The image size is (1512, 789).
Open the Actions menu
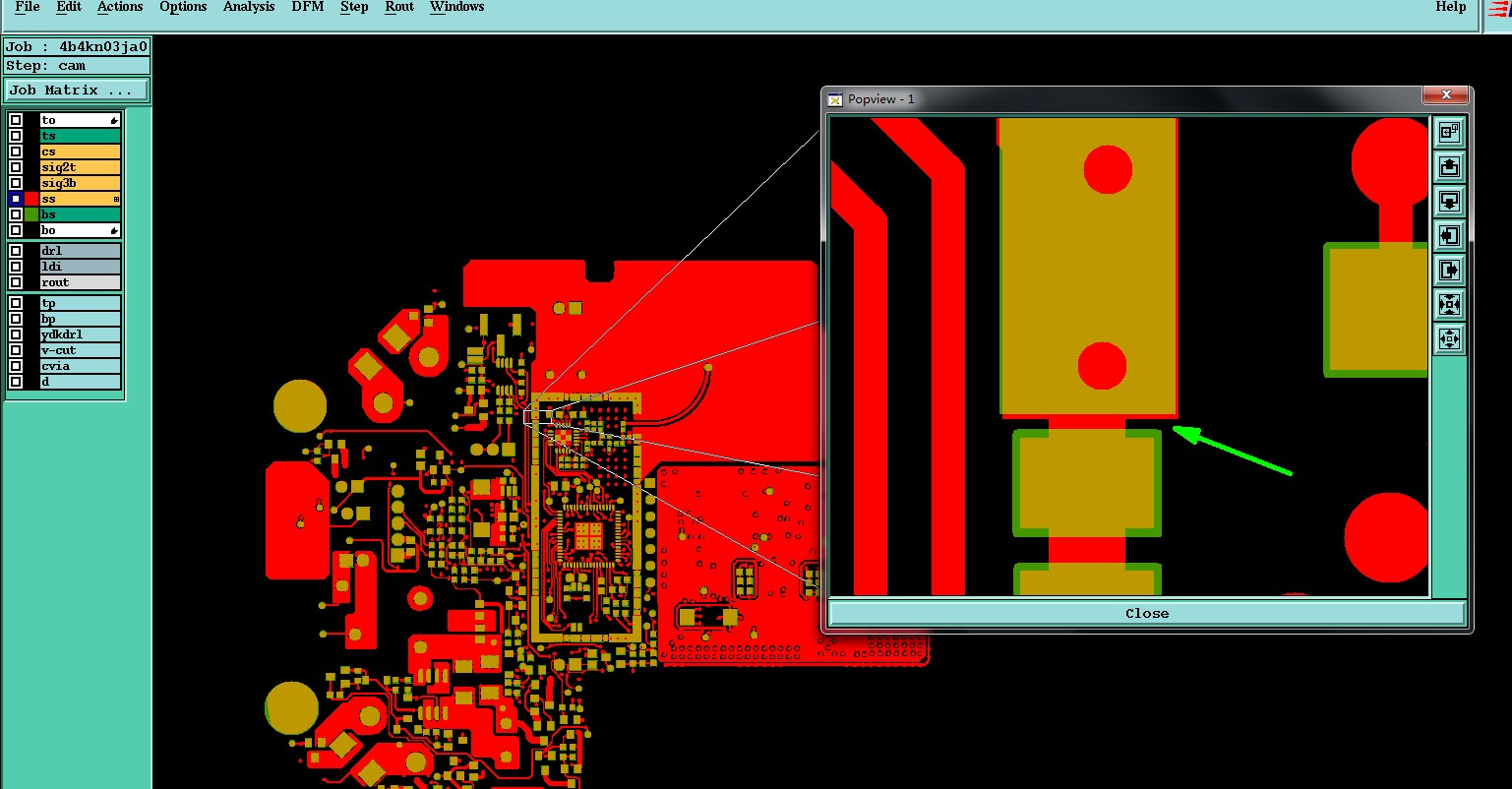click(120, 7)
